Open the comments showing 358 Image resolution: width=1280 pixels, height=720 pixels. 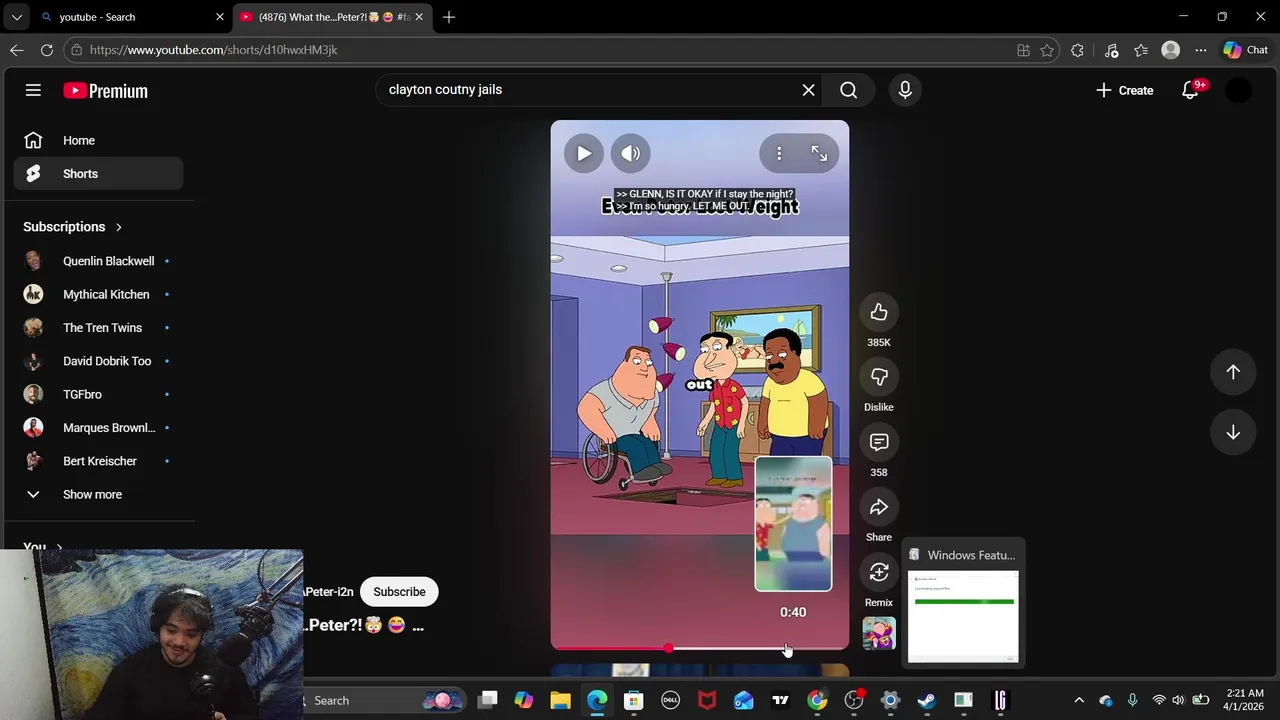tap(879, 442)
